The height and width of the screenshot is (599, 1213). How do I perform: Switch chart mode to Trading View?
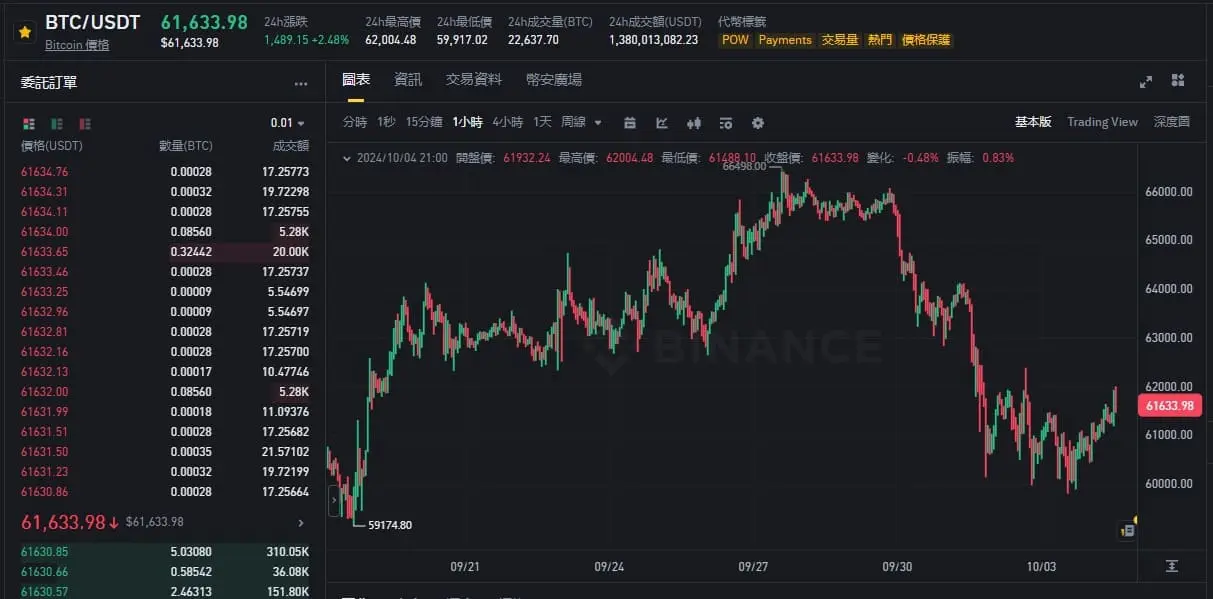coord(1102,122)
